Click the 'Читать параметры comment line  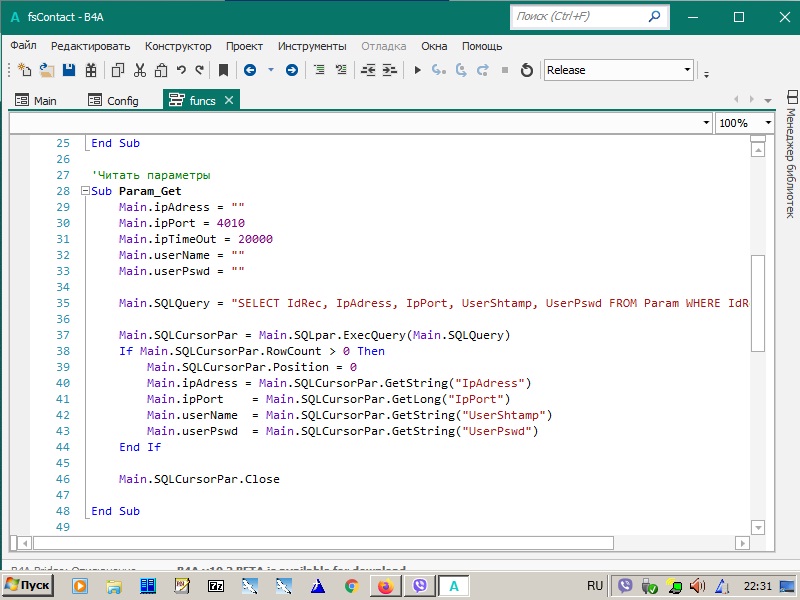(151, 175)
